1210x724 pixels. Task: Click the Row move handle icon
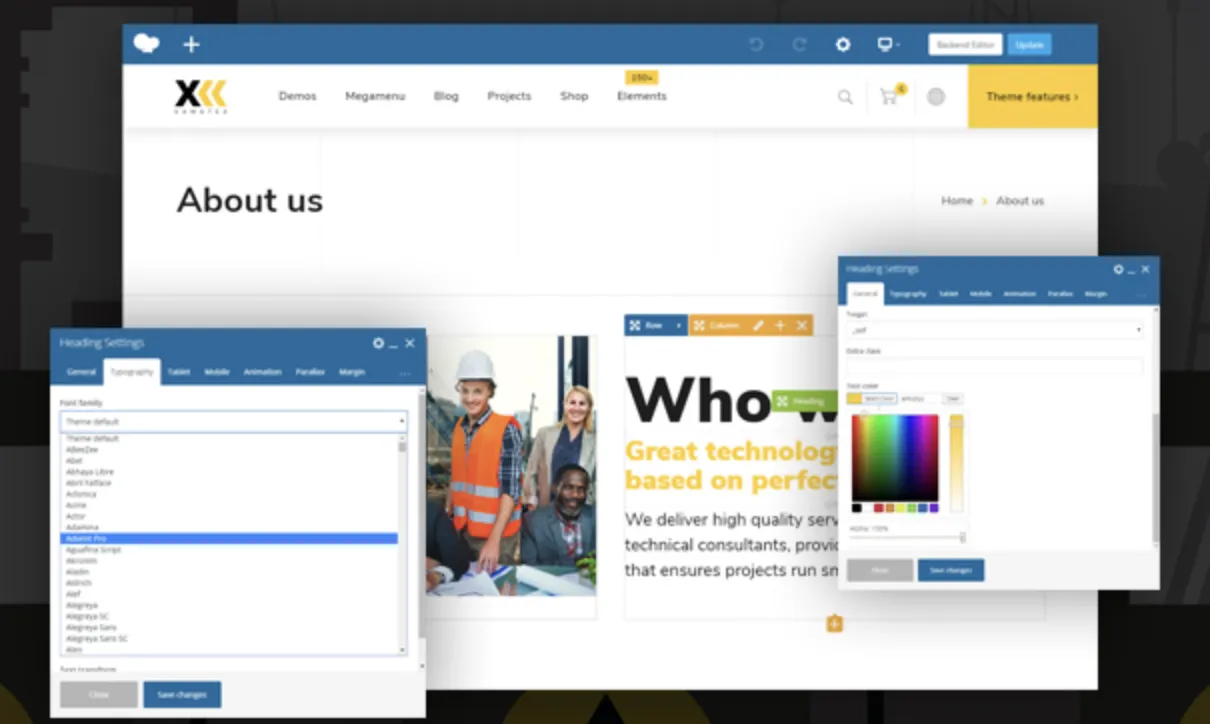tap(635, 326)
